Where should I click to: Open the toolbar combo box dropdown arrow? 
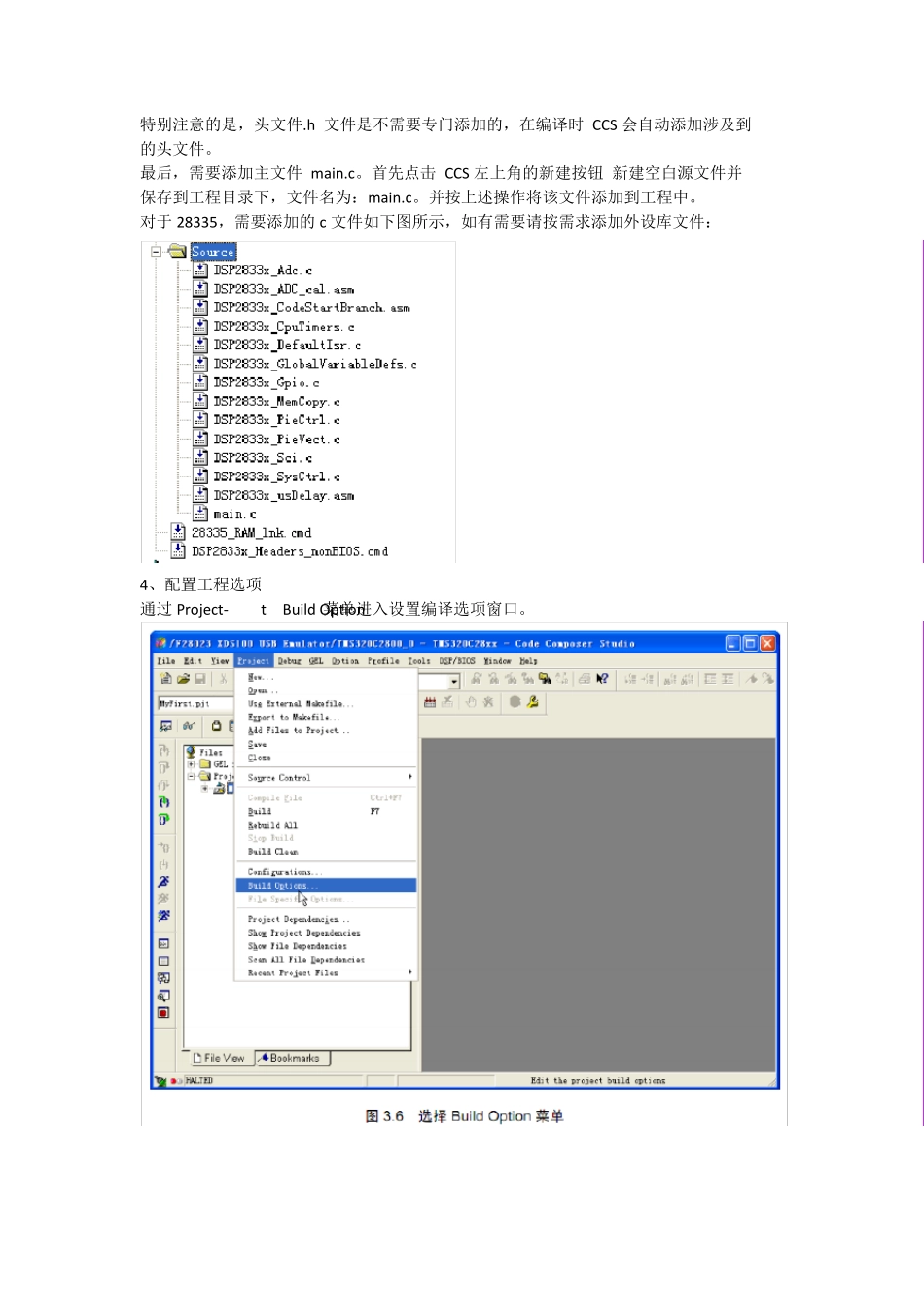(453, 682)
